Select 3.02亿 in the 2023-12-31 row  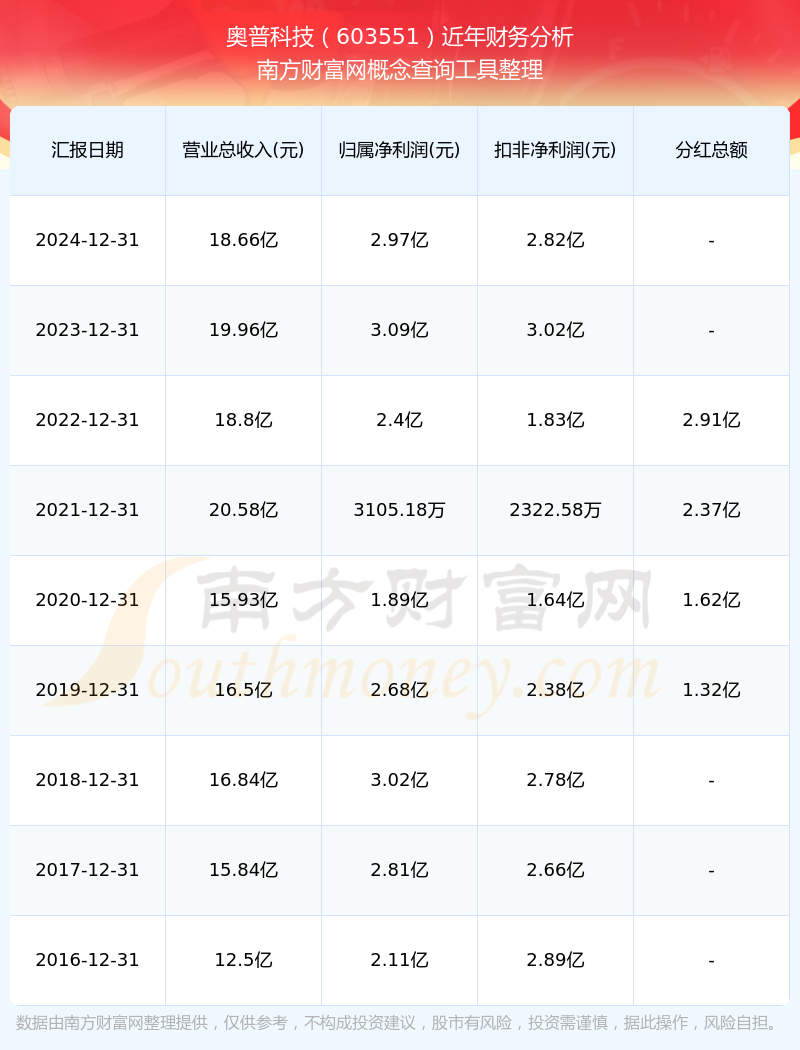[555, 330]
